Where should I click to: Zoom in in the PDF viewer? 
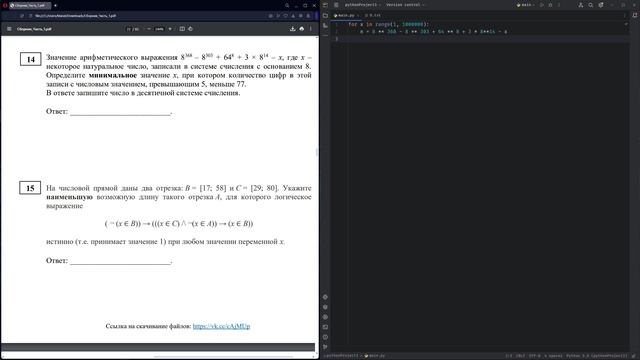pyautogui.click(x=170, y=29)
